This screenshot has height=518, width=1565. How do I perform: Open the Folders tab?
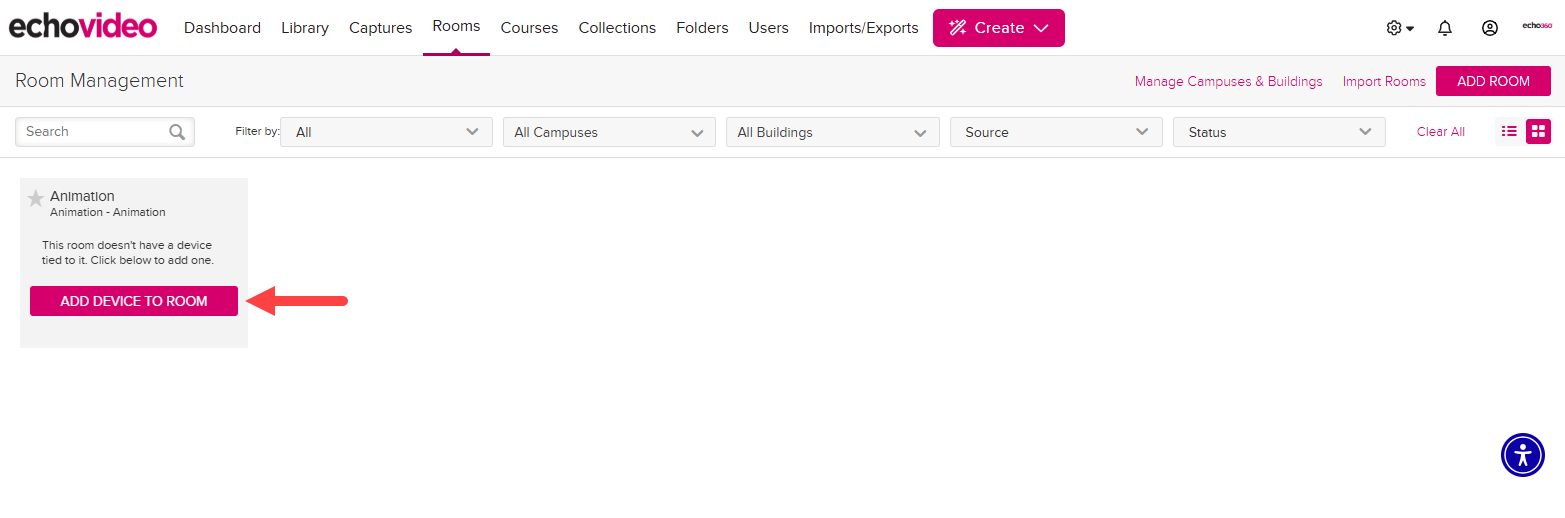[702, 28]
